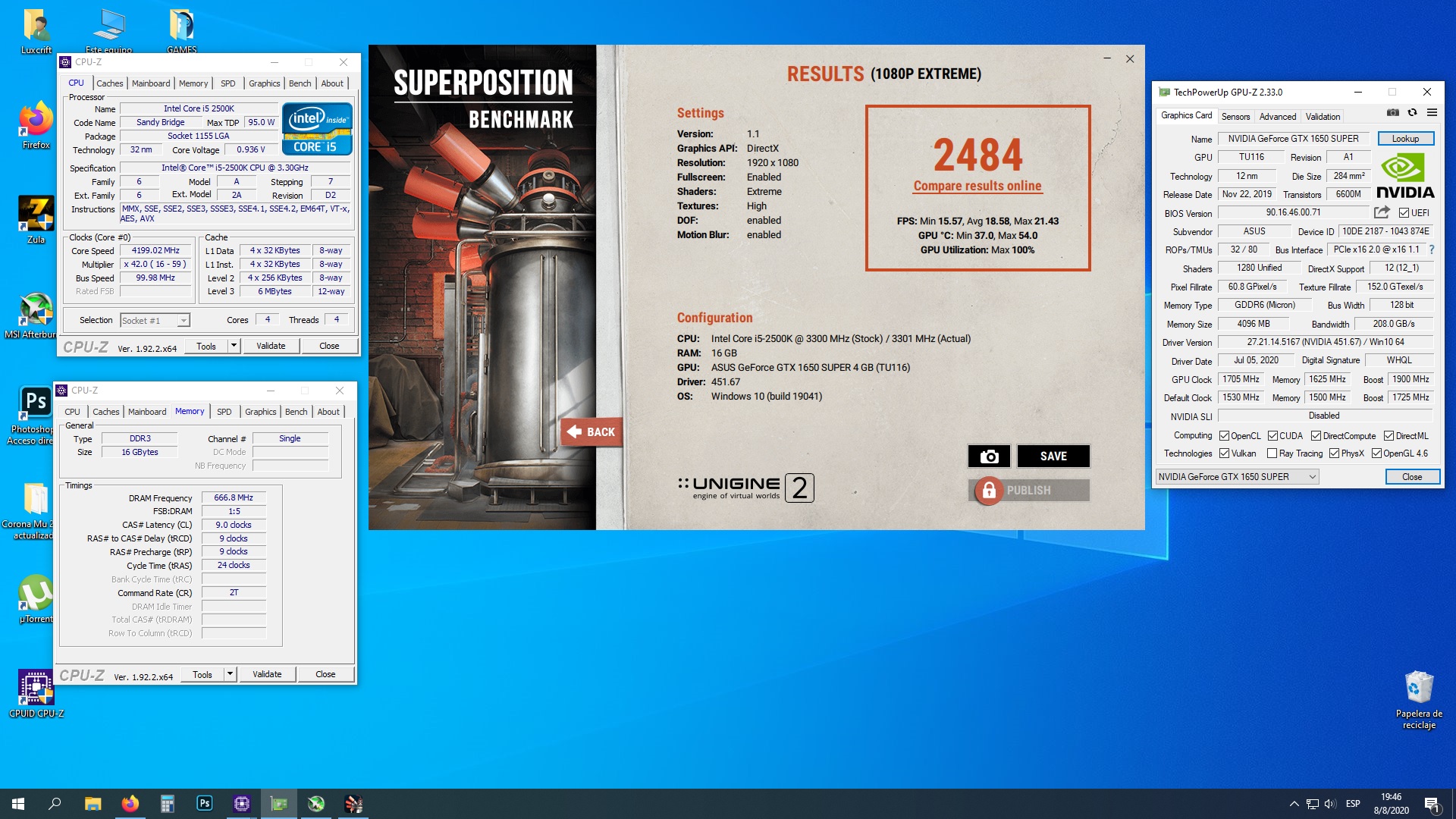Click the Calculator icon in the taskbar
1456x819 pixels.
[x=167, y=804]
